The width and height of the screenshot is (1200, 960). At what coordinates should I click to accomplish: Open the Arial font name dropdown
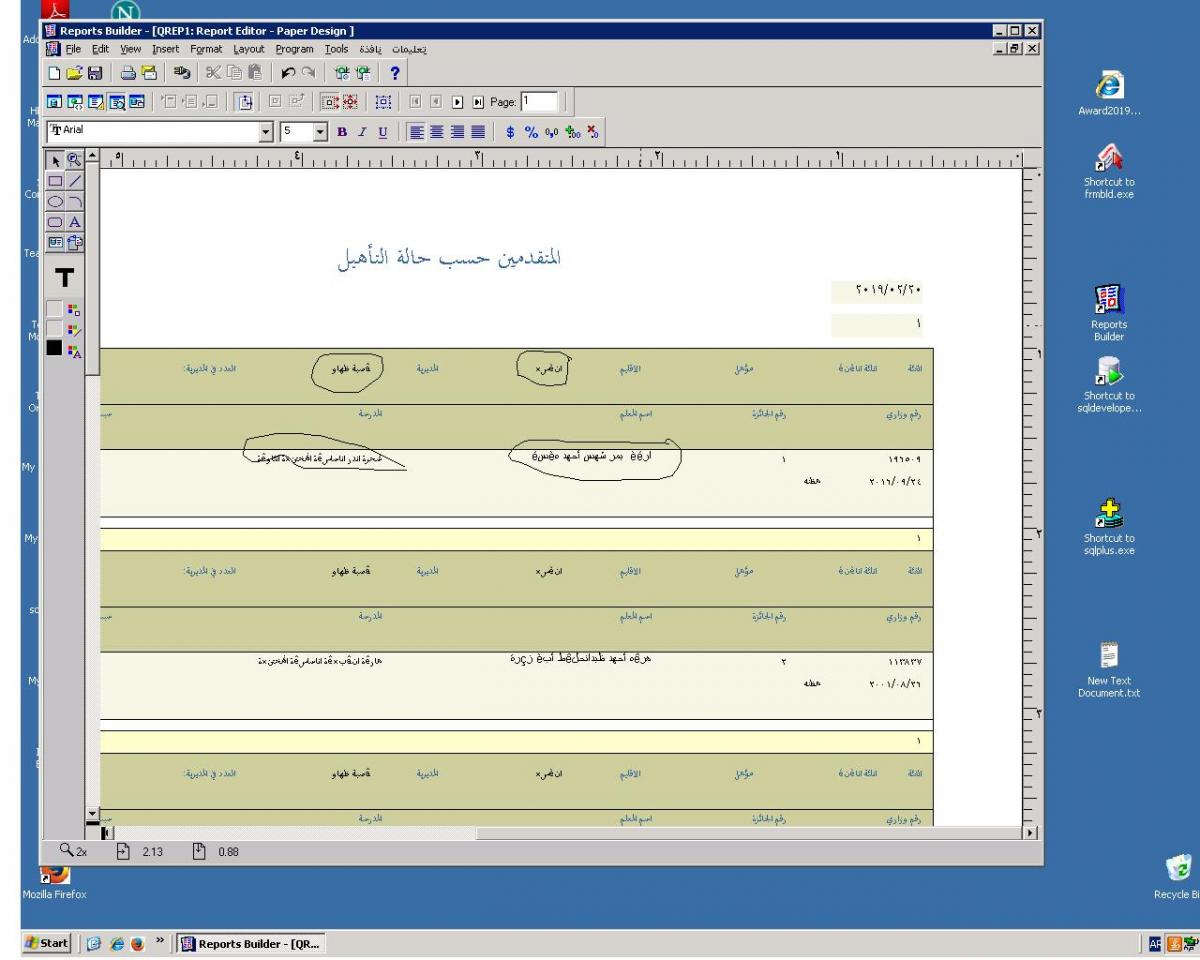pos(266,131)
